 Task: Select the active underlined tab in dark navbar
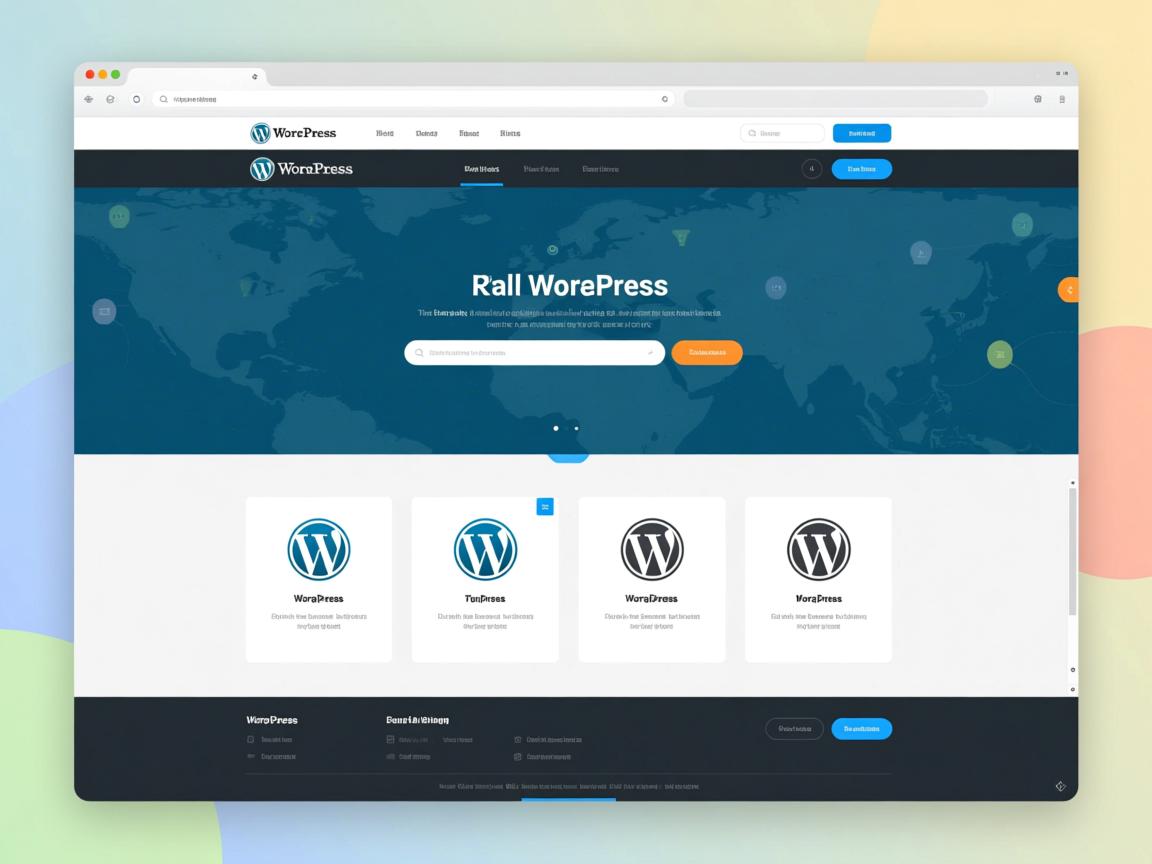(481, 169)
